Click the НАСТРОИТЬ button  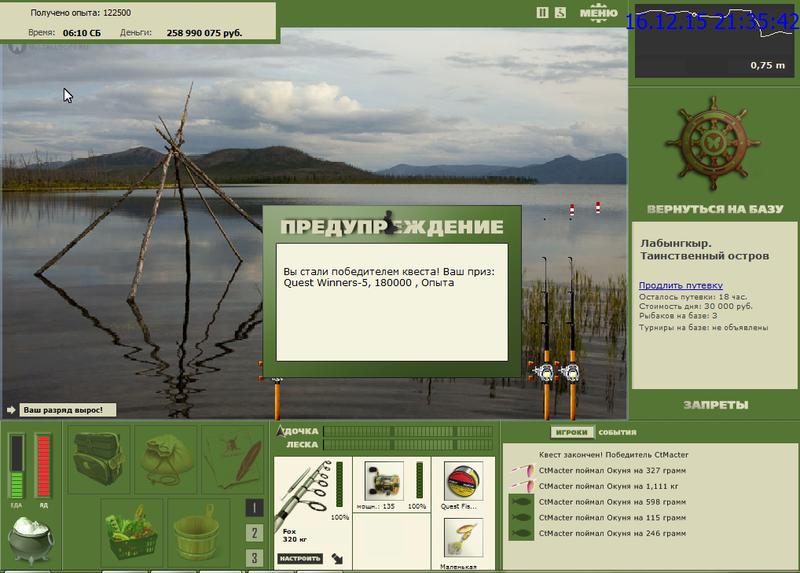click(300, 559)
